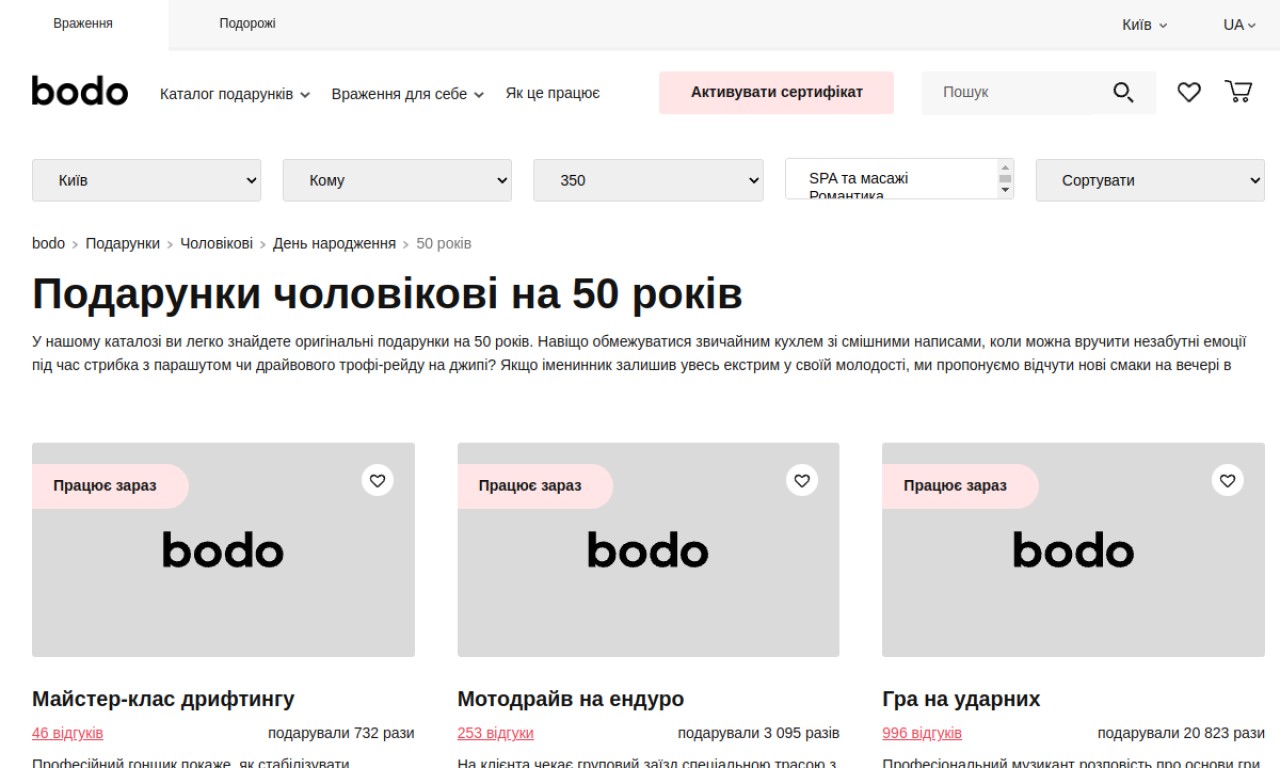The image size is (1280, 768).
Task: Click подарували 3 095 разів text
Action: 759,733
